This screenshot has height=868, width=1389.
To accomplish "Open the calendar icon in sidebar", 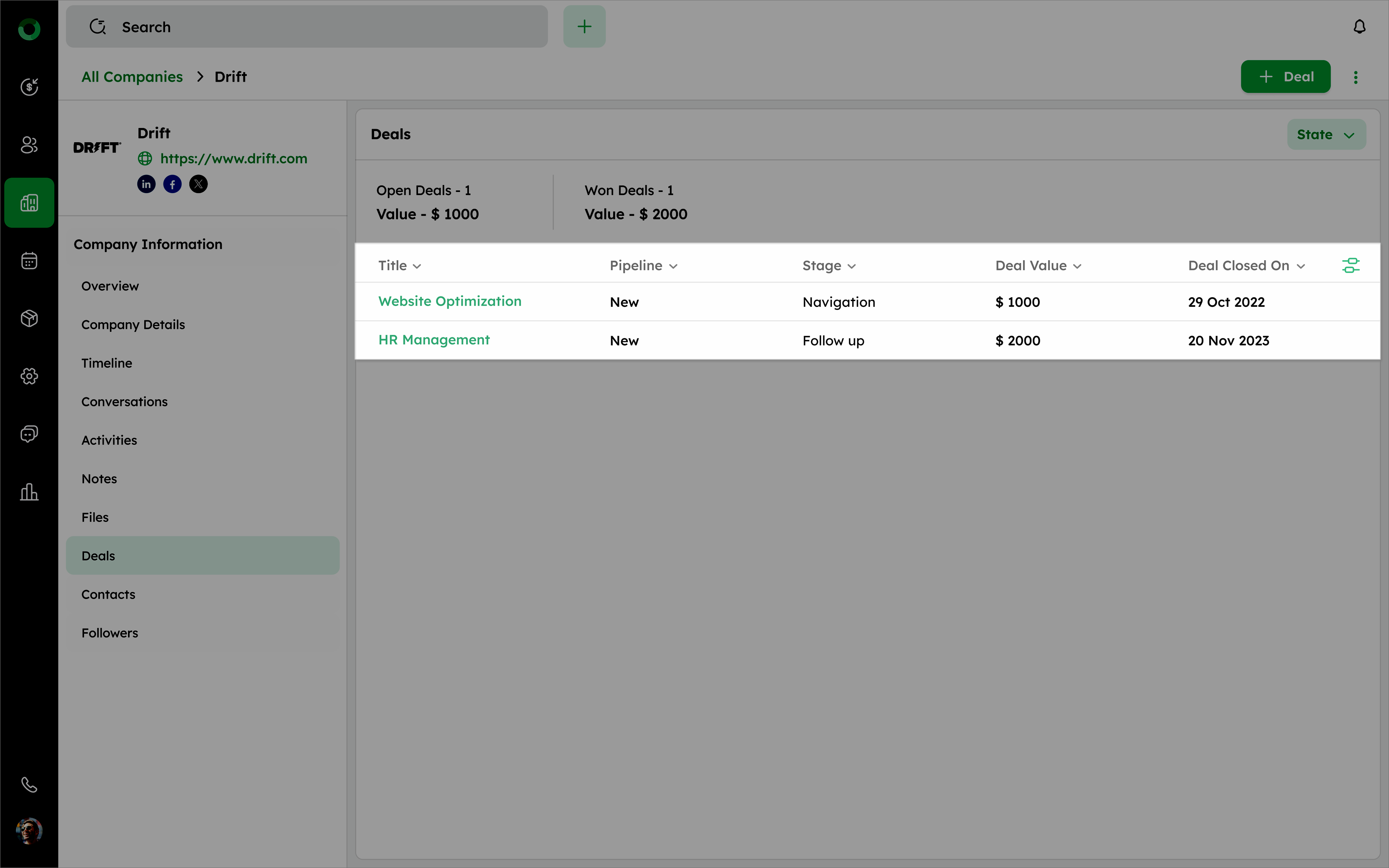I will coord(29,261).
